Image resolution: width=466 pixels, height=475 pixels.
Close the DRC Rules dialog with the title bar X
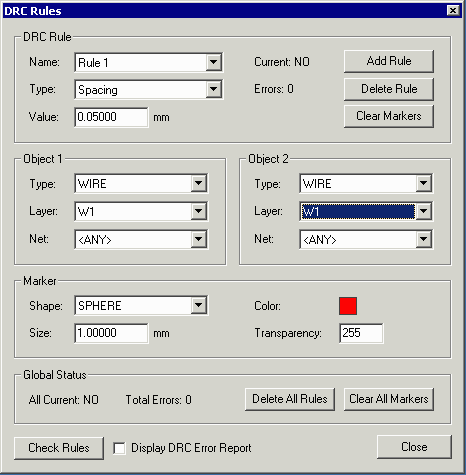point(453,11)
